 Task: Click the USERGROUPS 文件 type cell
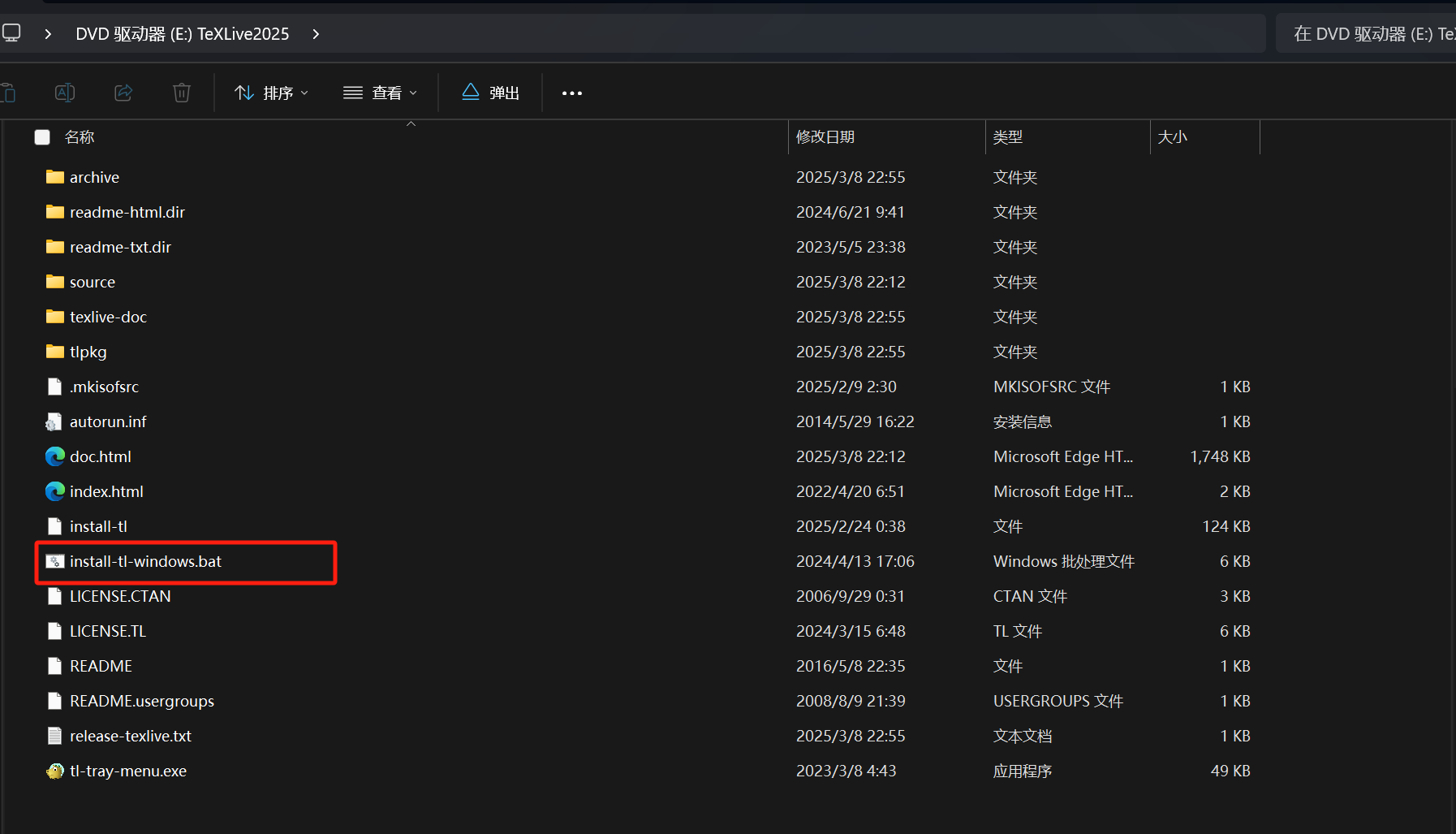[1058, 701]
